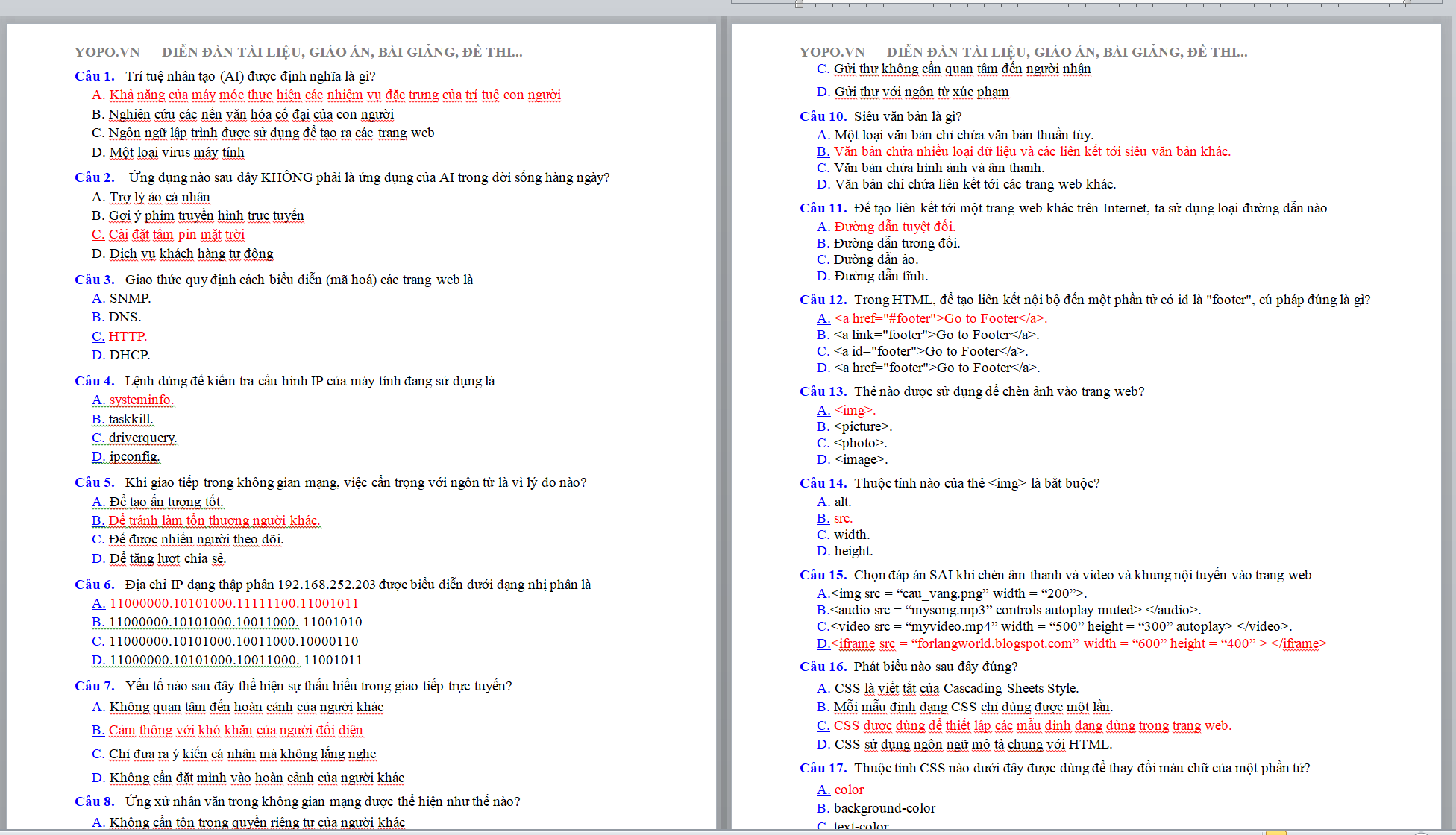The height and width of the screenshot is (835, 1456).
Task: Click the right indent marker on ruler
Action: tap(1407, 3)
